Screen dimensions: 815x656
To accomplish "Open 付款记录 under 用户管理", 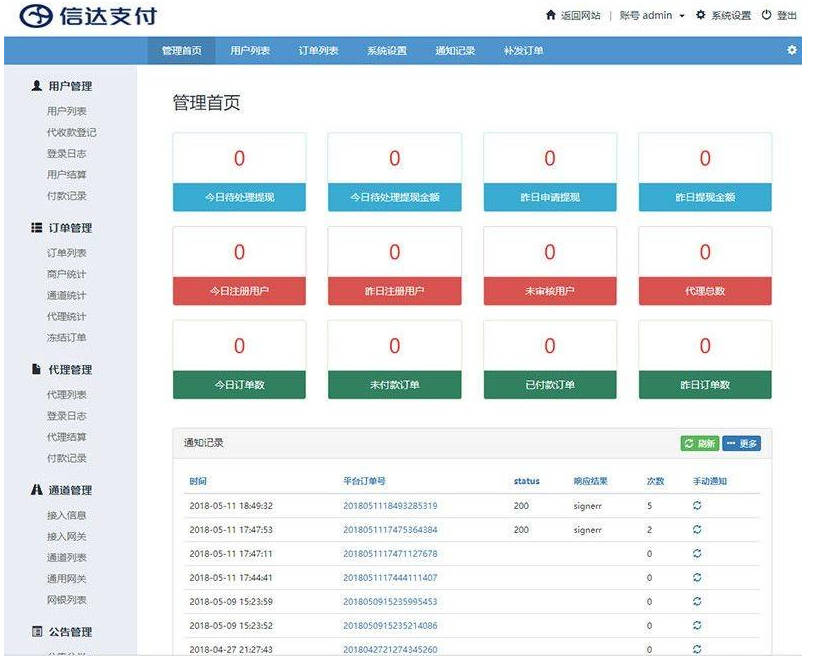I will pos(67,195).
